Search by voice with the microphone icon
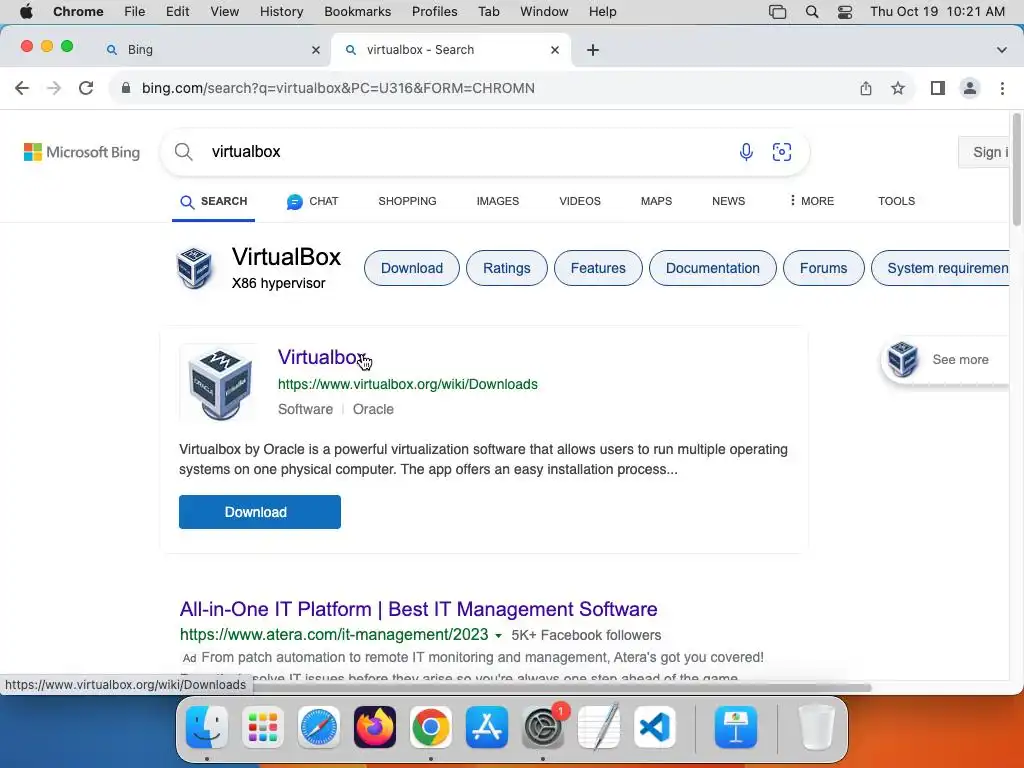Viewport: 1024px width, 768px height. pyautogui.click(x=746, y=152)
